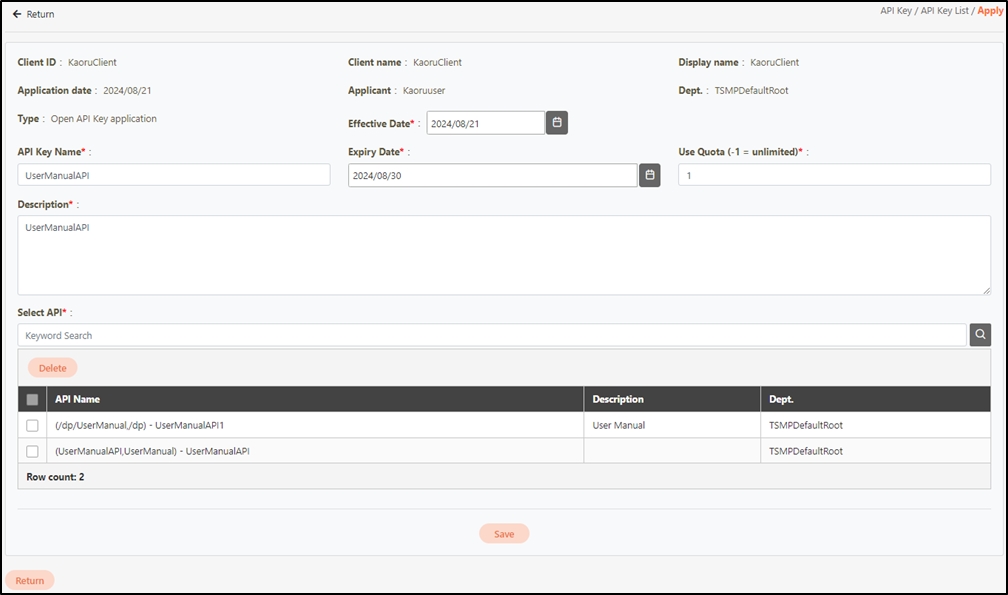
Task: Open the Effective Date calendar picker
Action: coord(558,123)
